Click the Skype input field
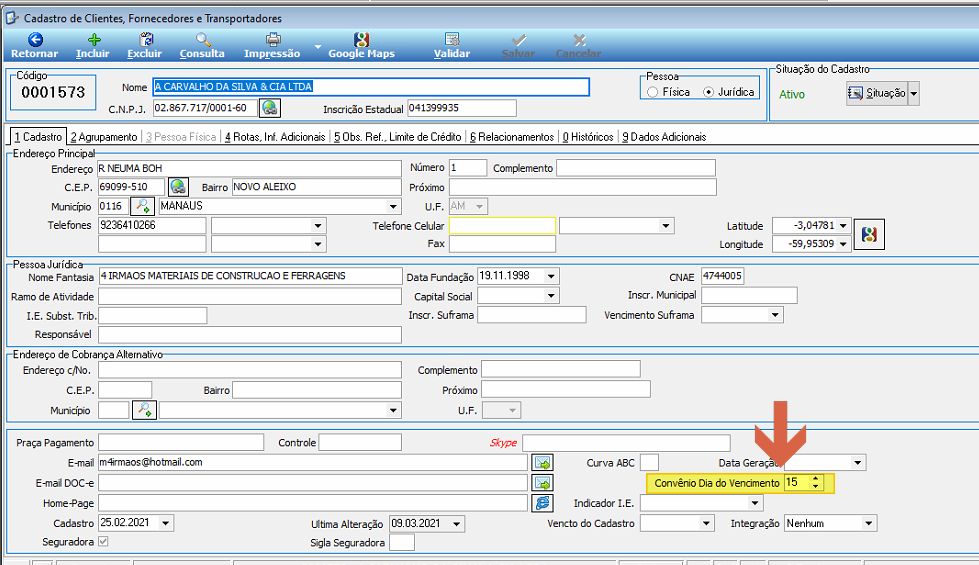 [626, 443]
